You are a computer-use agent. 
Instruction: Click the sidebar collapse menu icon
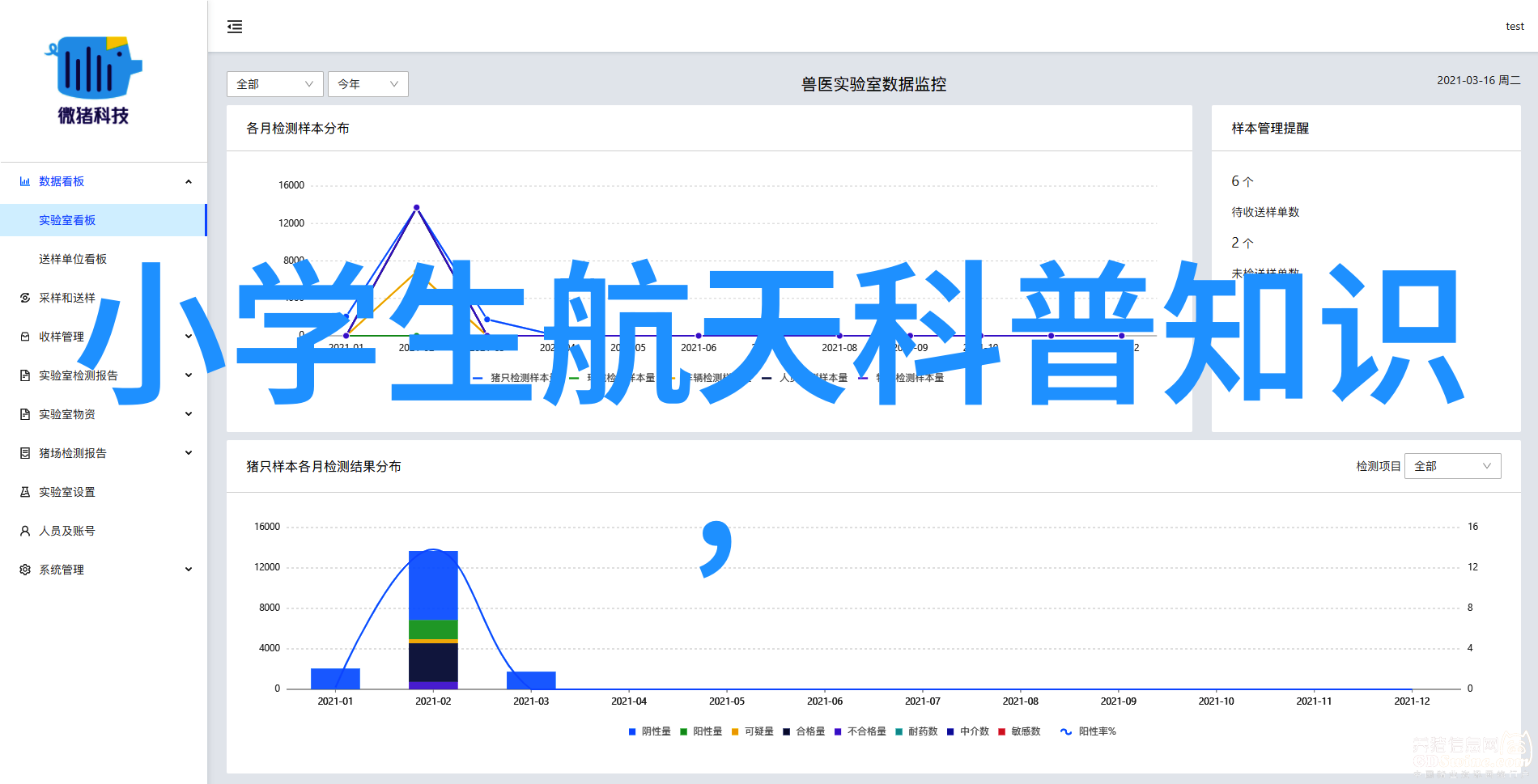[x=235, y=27]
